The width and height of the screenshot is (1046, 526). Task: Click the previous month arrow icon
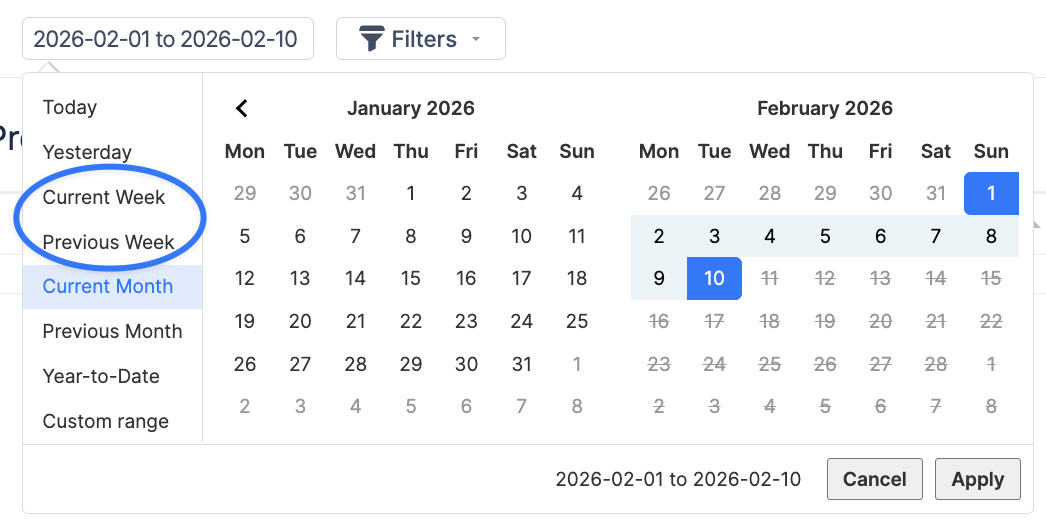tap(241, 108)
